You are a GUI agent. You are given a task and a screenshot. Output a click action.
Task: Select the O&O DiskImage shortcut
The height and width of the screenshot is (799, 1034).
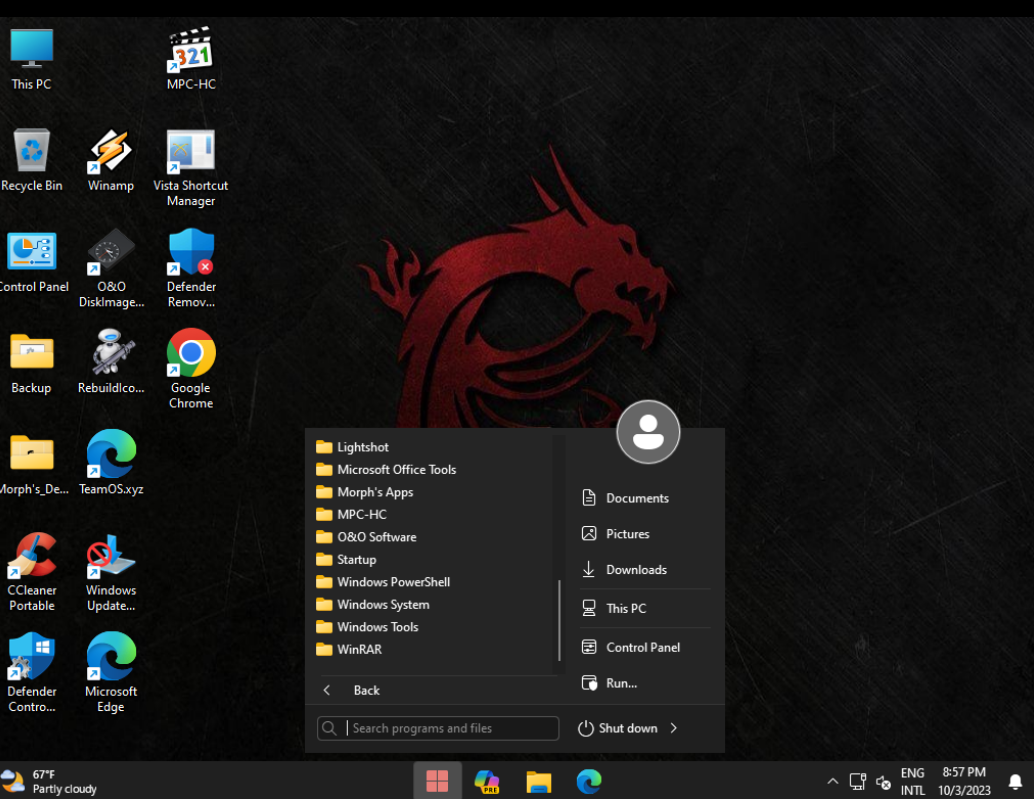[x=111, y=269]
